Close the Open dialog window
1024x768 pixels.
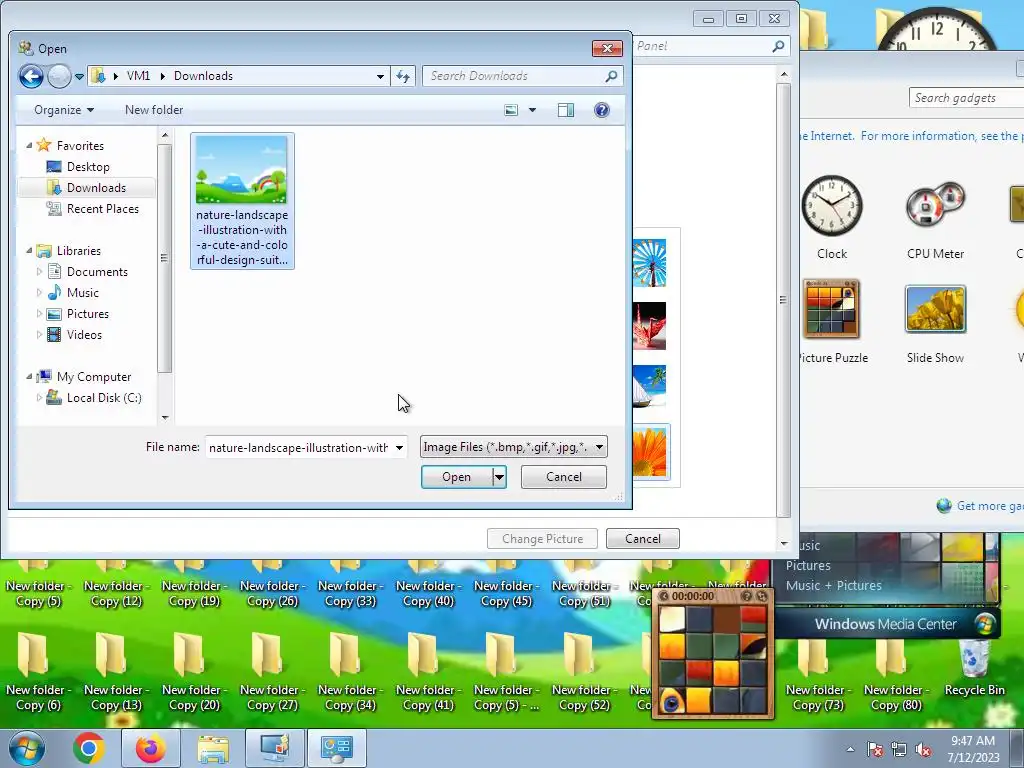pyautogui.click(x=607, y=48)
